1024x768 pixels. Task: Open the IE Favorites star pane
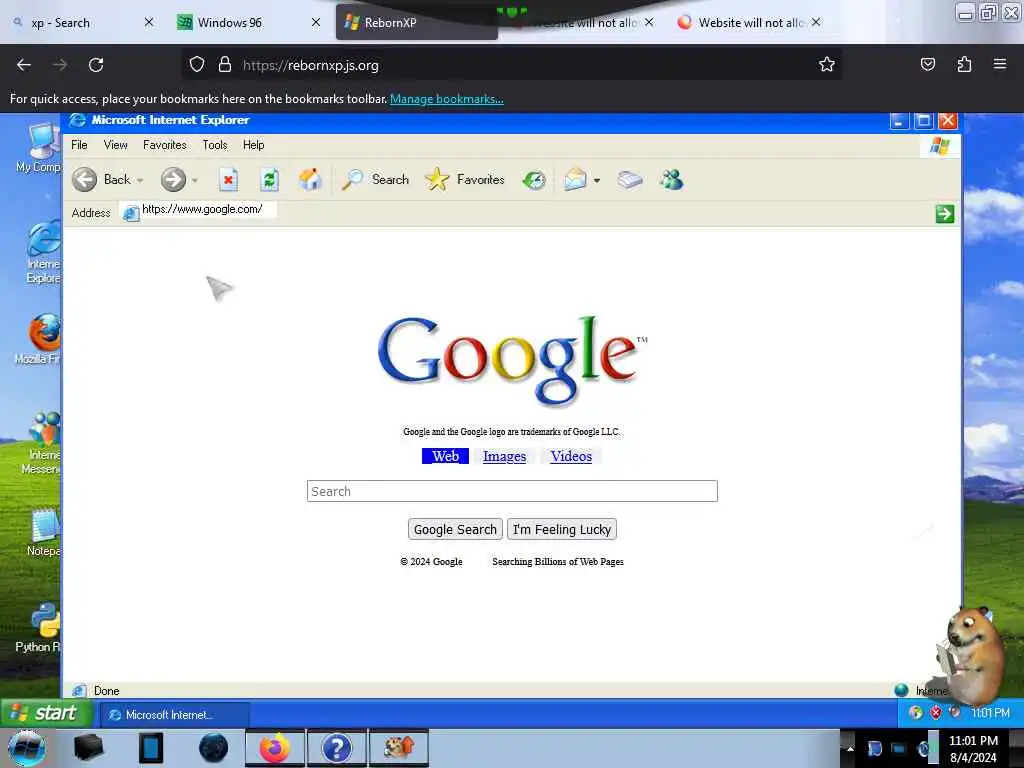coord(464,180)
